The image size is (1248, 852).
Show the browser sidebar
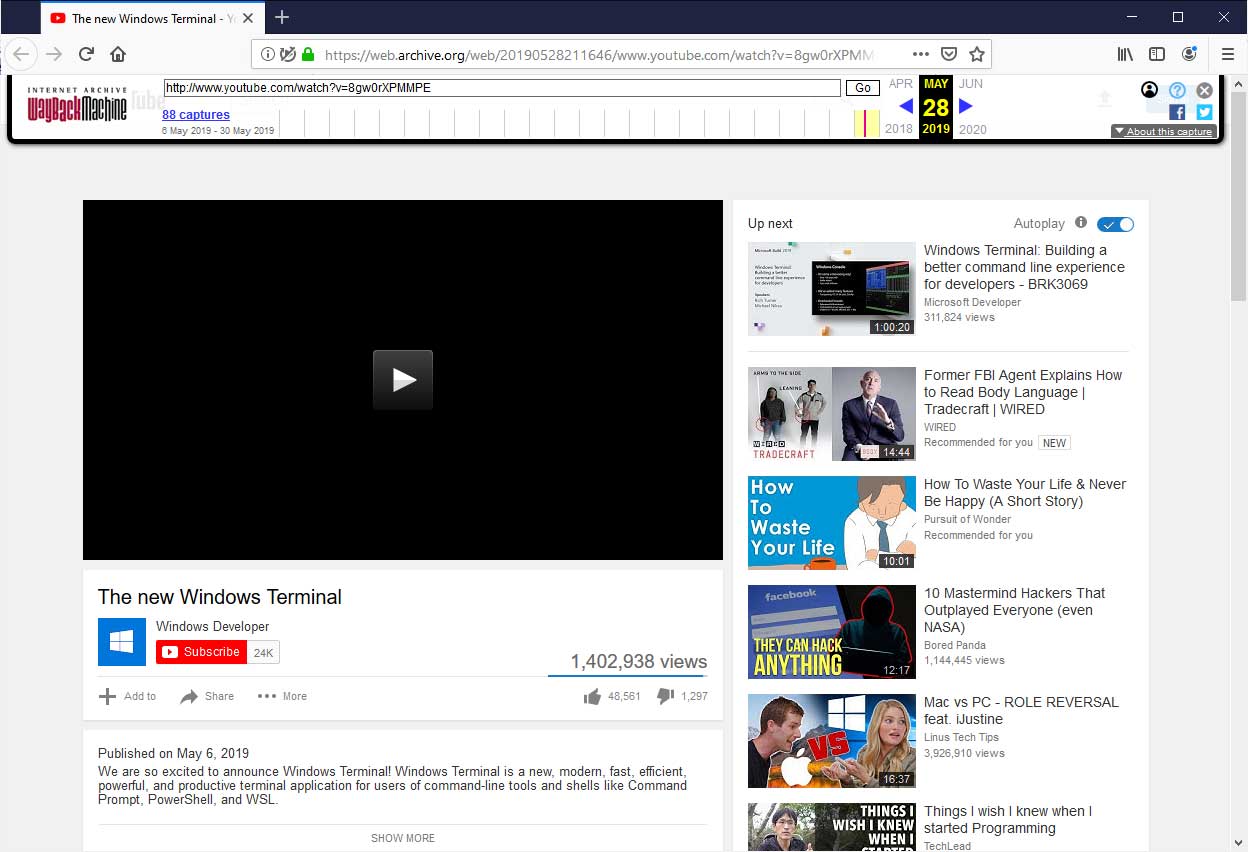pyautogui.click(x=1157, y=54)
